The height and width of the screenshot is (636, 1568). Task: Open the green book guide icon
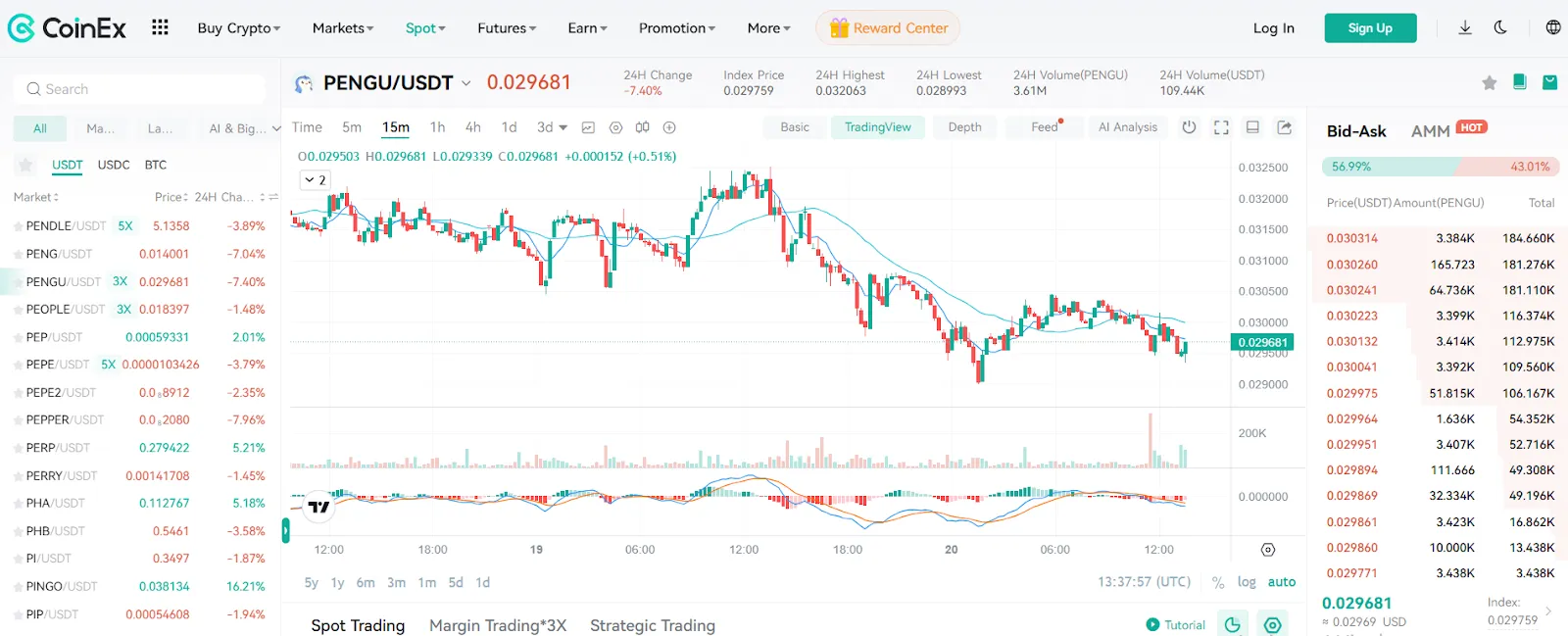pyautogui.click(x=1520, y=82)
